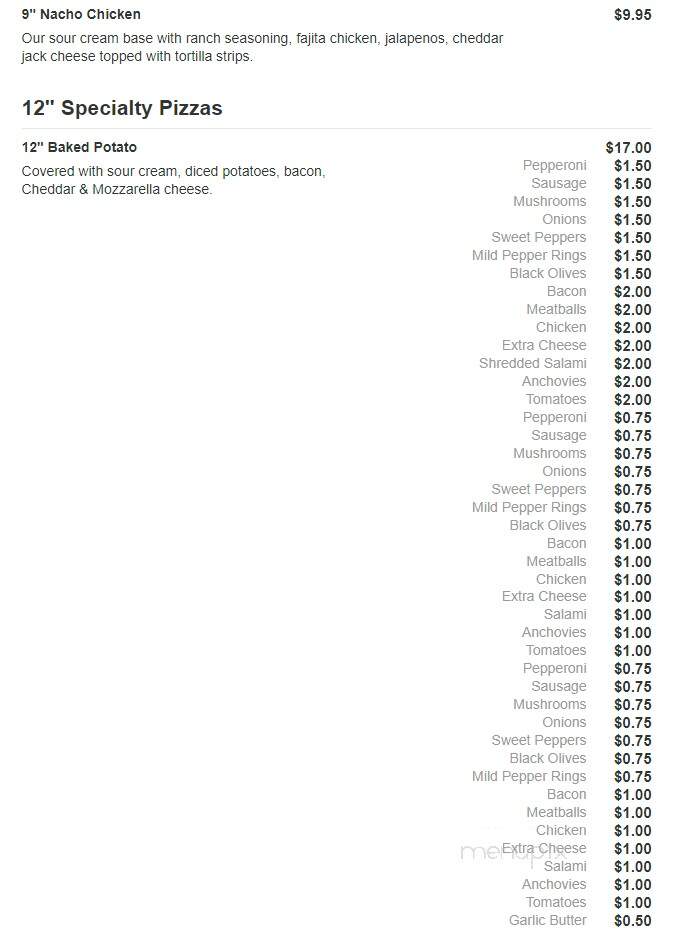
Task: Click the menupix watermark logo
Action: (514, 852)
